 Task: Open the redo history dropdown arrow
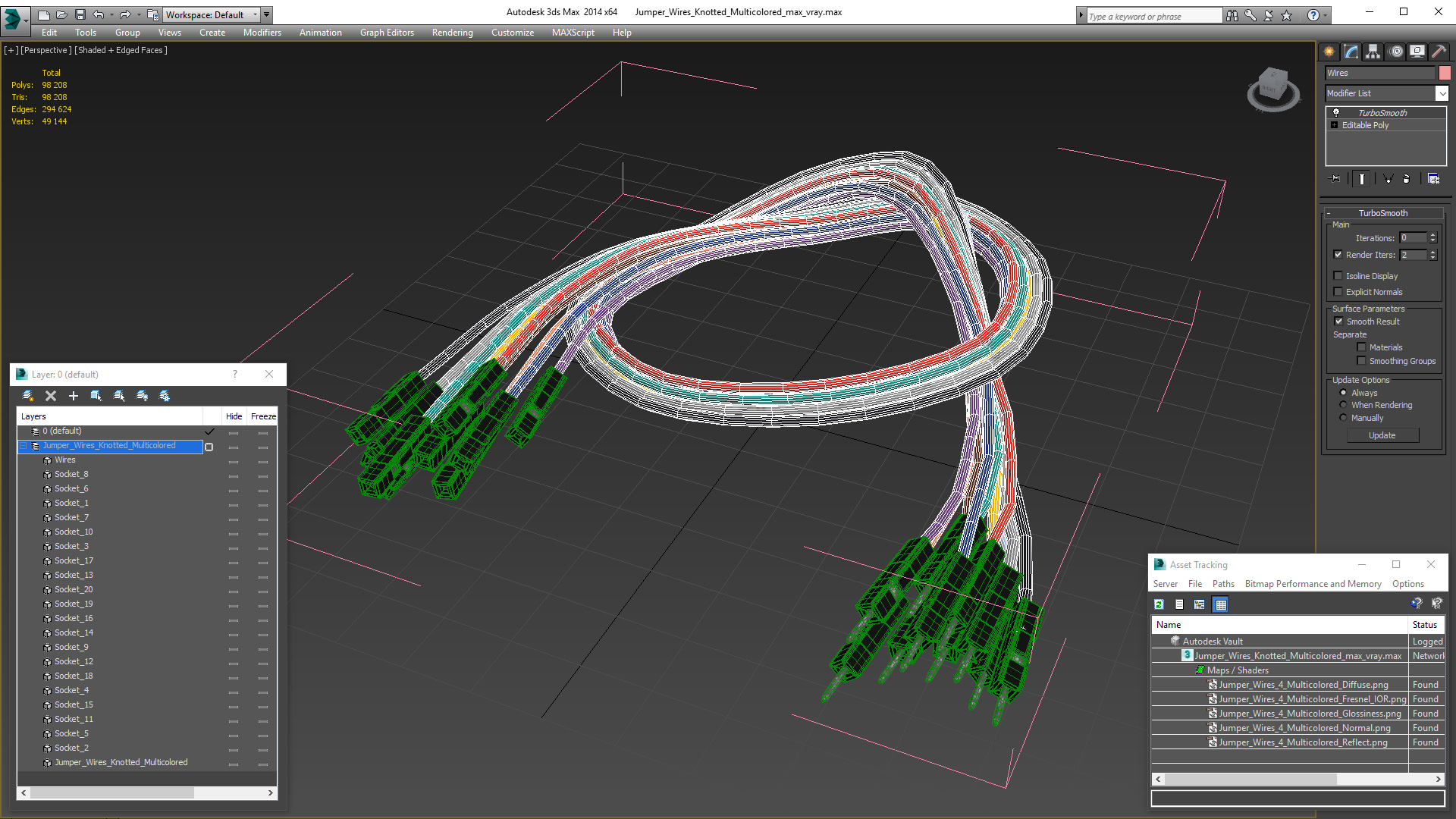coord(138,14)
